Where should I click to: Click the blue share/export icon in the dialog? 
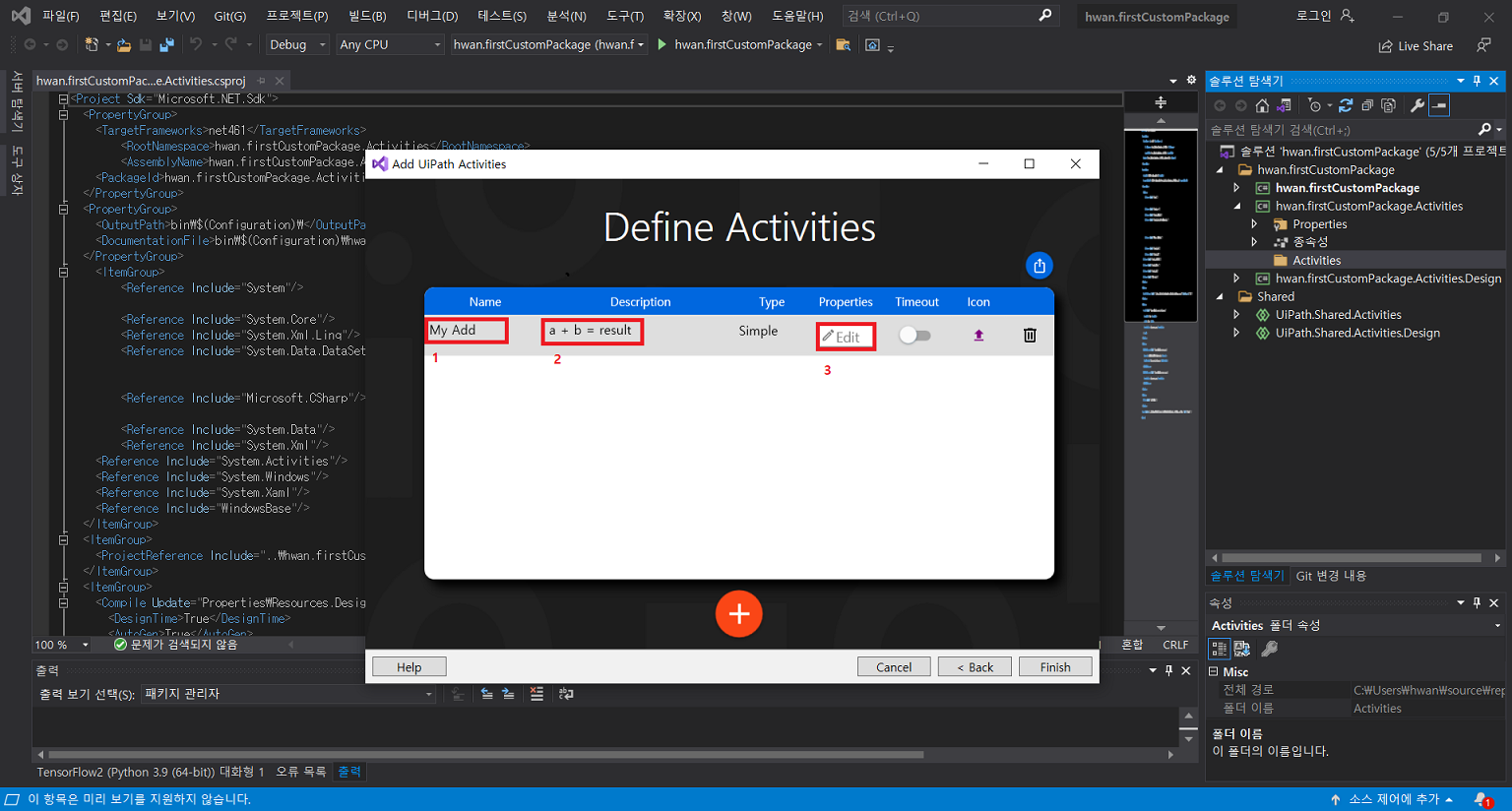(1039, 266)
